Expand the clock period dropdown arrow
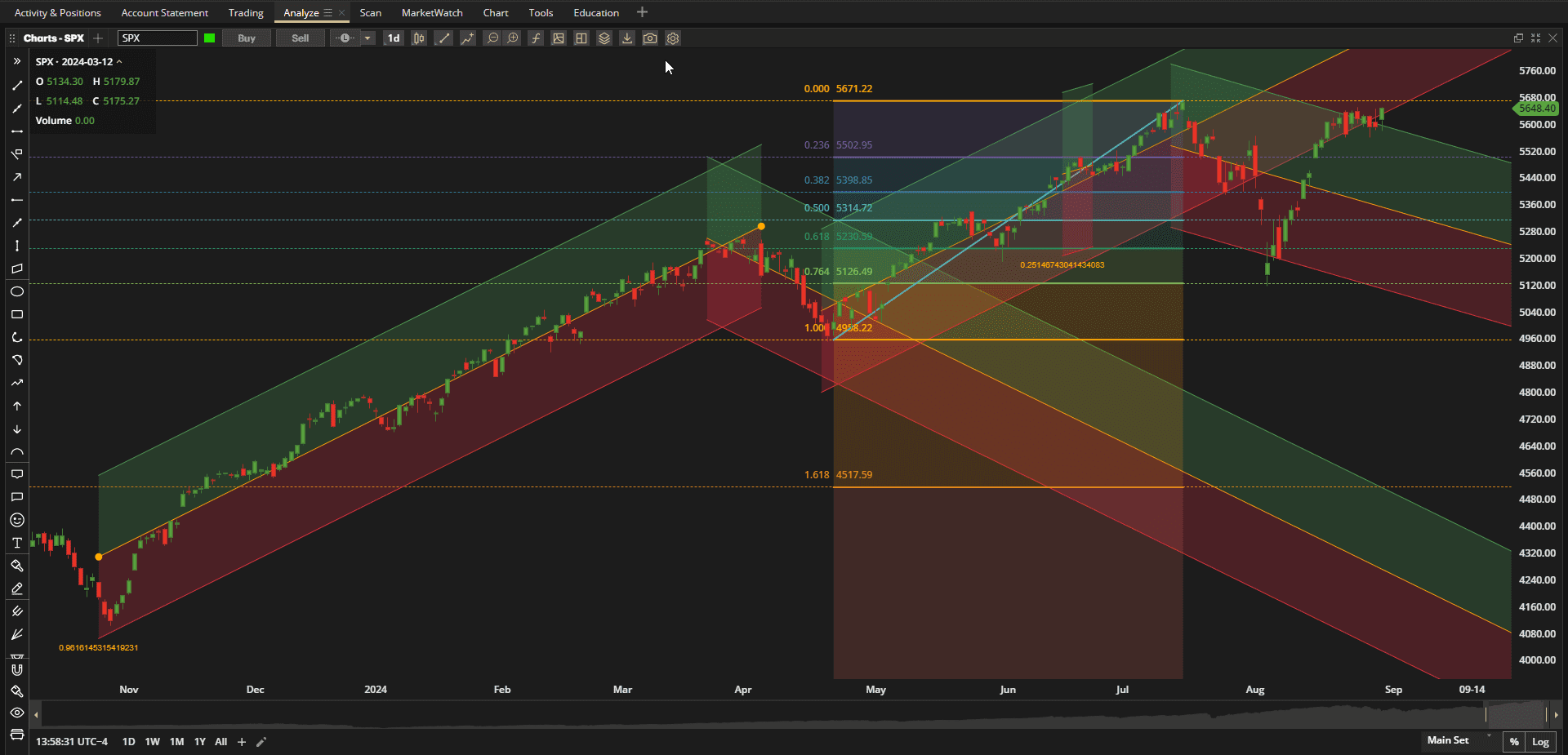This screenshot has height=755, width=1568. coord(367,38)
